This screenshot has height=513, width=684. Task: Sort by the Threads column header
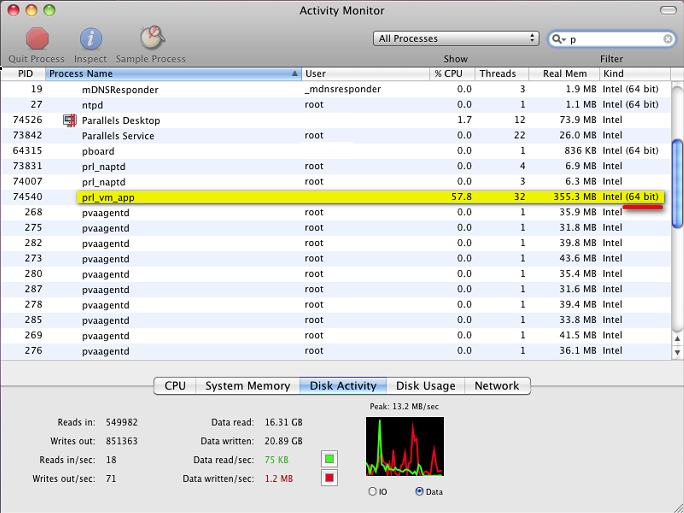502,74
